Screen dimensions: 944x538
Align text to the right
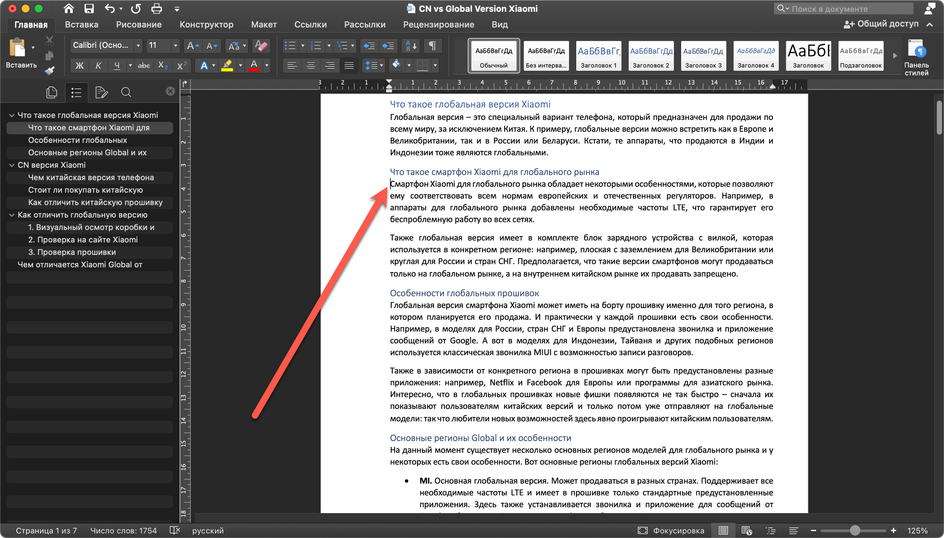330,66
